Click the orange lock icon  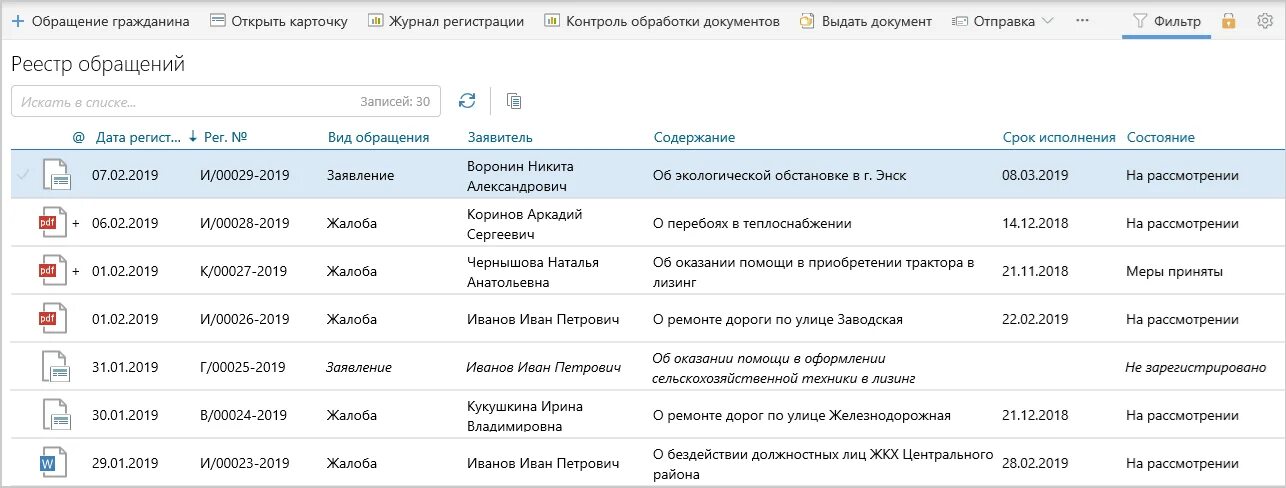(1228, 21)
